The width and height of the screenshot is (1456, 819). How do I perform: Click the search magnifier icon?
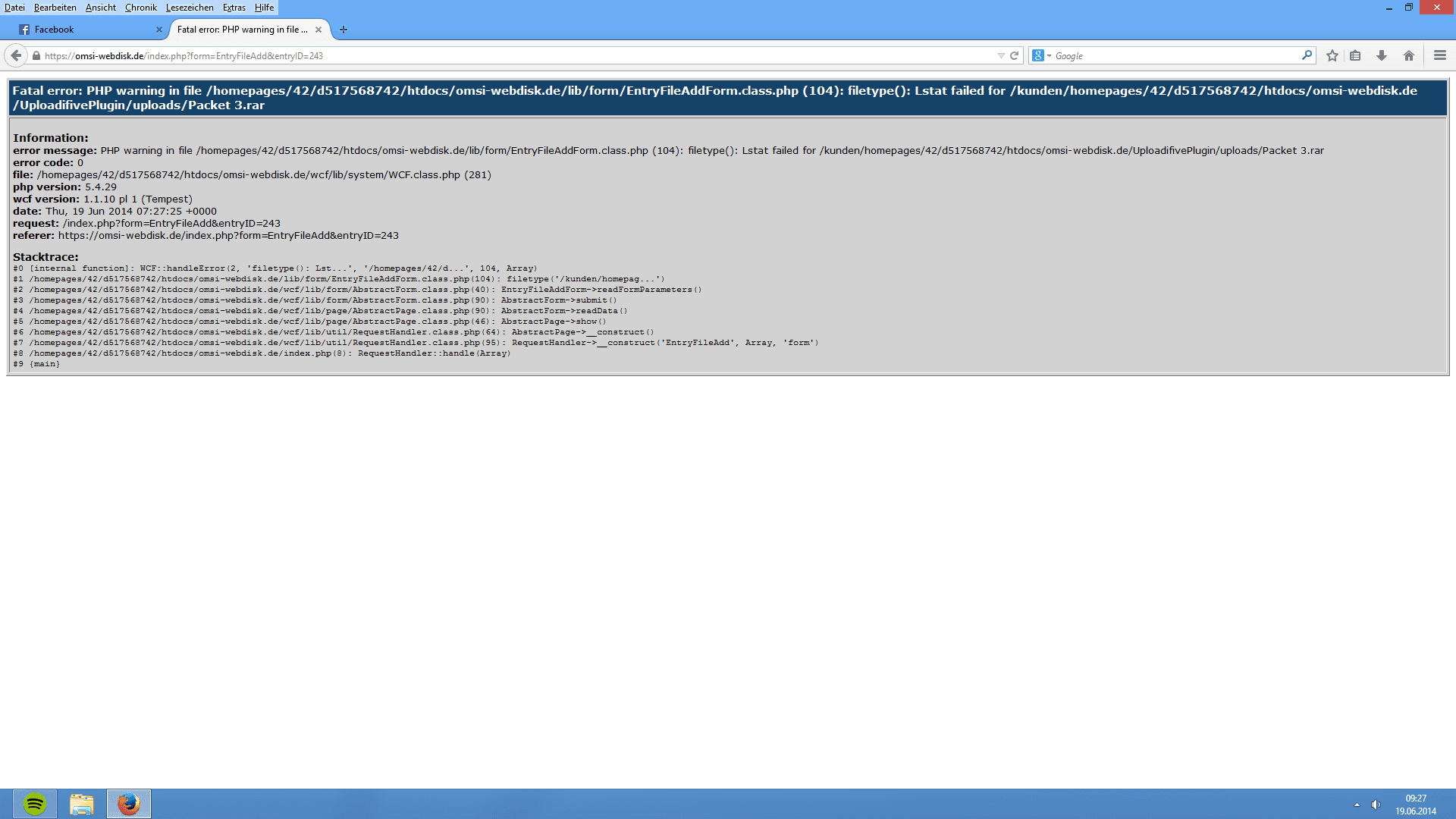pyautogui.click(x=1307, y=55)
